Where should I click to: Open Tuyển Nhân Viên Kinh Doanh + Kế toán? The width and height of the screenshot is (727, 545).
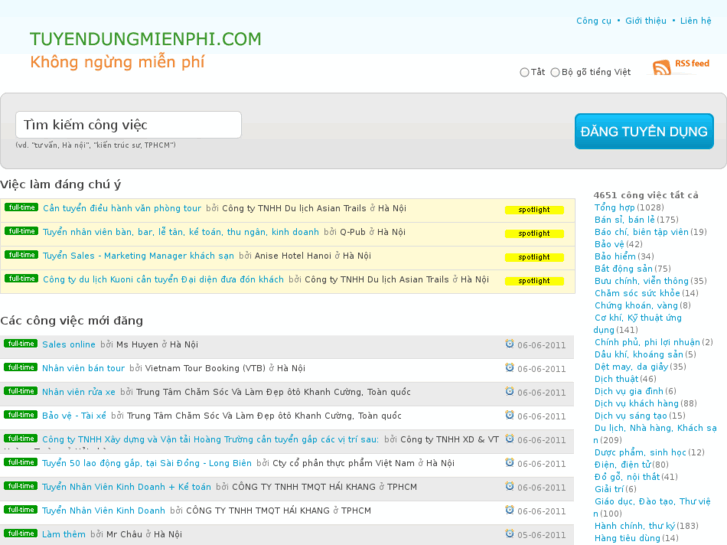pos(127,487)
